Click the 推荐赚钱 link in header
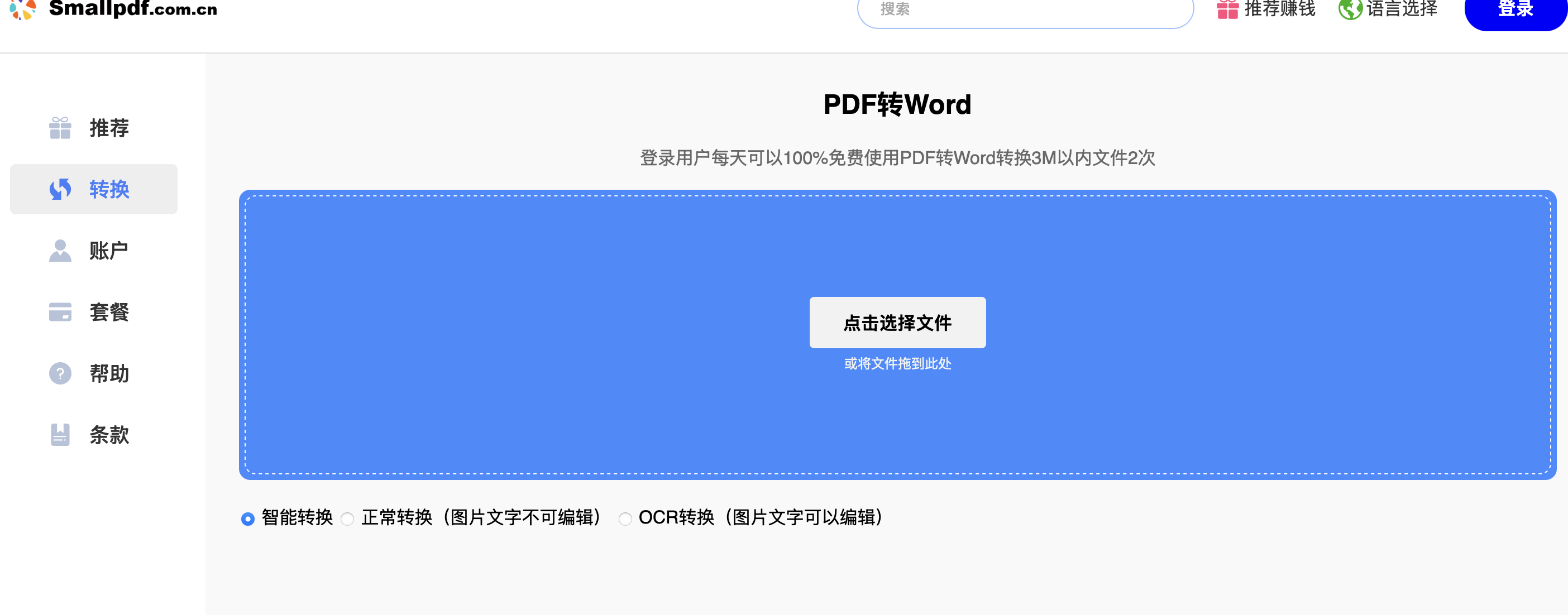Screen dimensions: 1568x615 (1279, 9)
